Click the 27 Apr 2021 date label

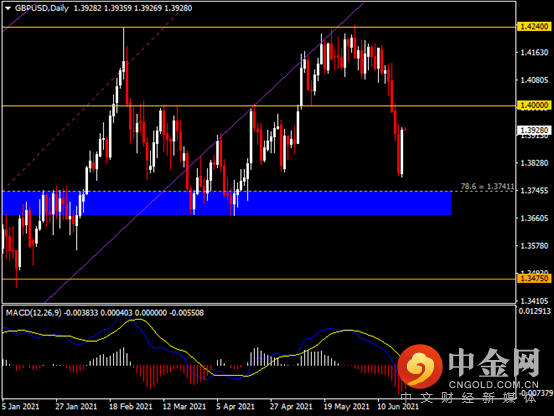(x=291, y=406)
